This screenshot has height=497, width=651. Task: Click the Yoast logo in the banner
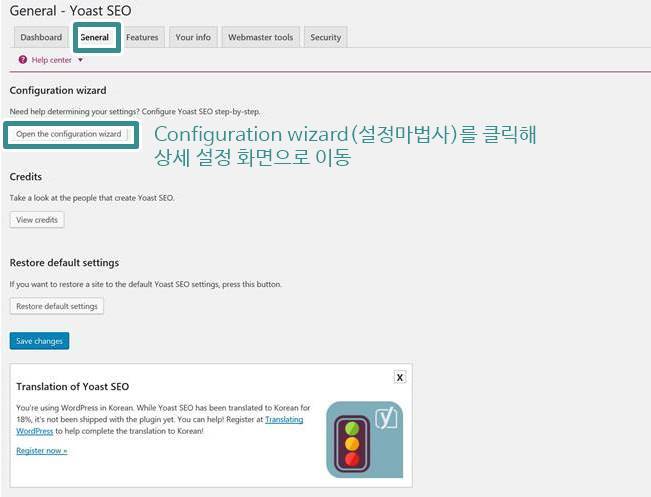(x=386, y=419)
